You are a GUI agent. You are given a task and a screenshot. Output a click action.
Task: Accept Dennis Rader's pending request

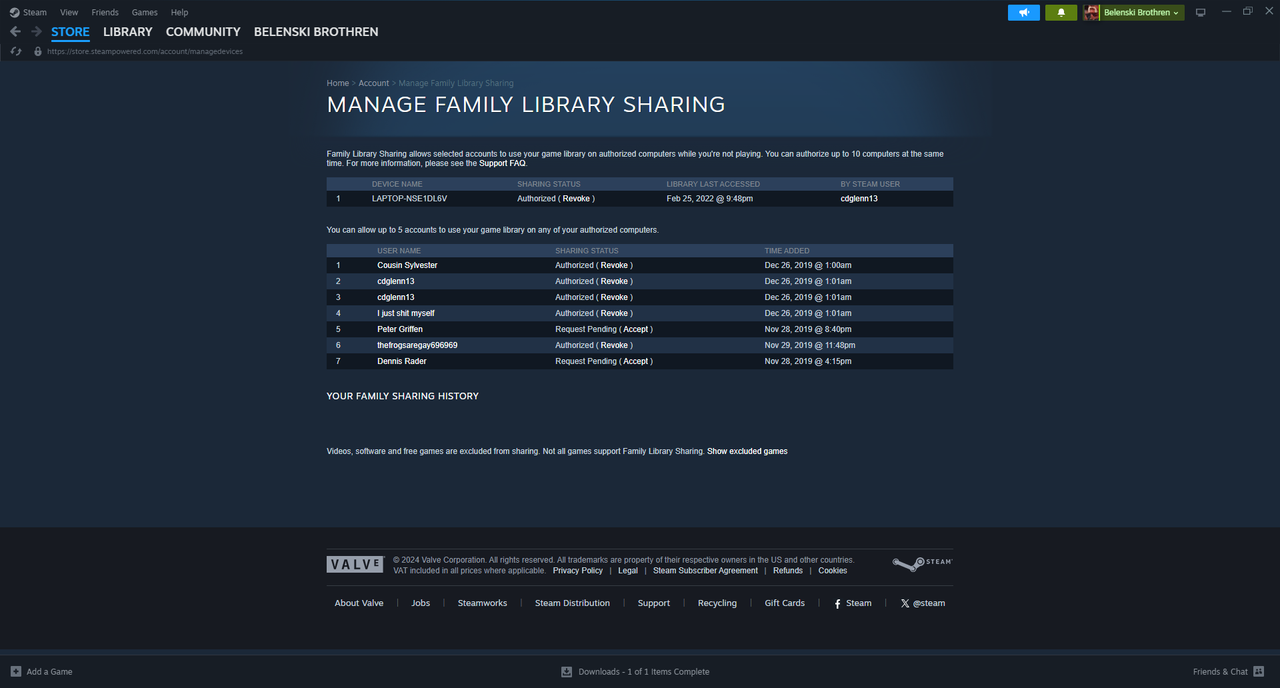[x=636, y=361]
